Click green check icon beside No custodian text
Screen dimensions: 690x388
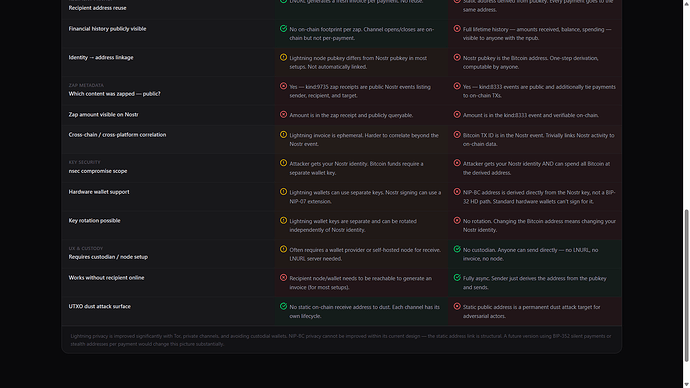457,249
